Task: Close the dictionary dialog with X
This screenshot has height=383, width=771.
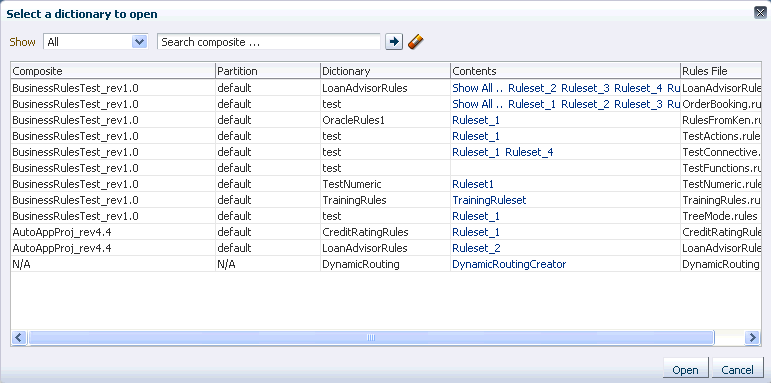Action: coord(760,13)
